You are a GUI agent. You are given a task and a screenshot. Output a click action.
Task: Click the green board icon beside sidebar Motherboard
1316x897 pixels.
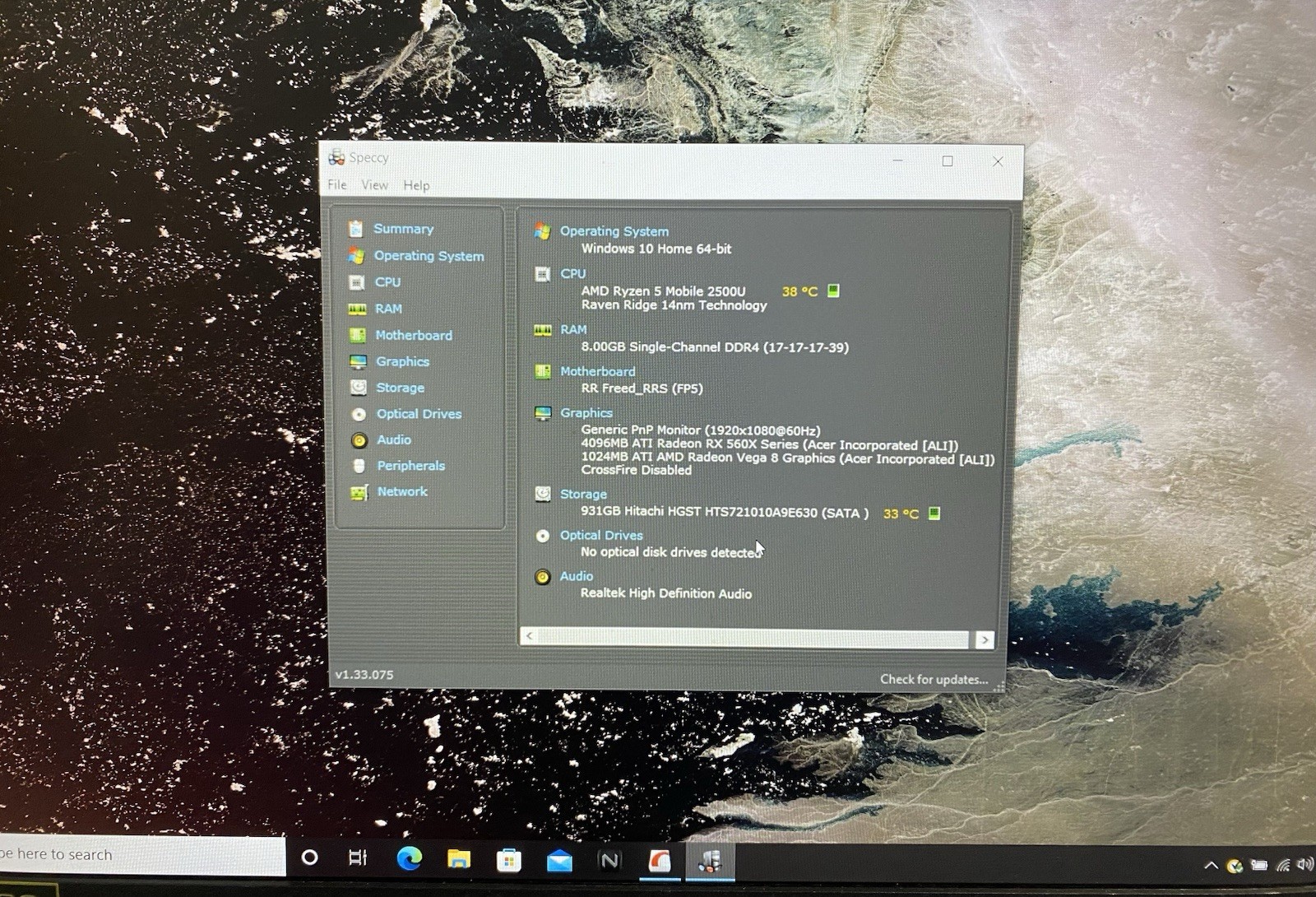(x=357, y=336)
